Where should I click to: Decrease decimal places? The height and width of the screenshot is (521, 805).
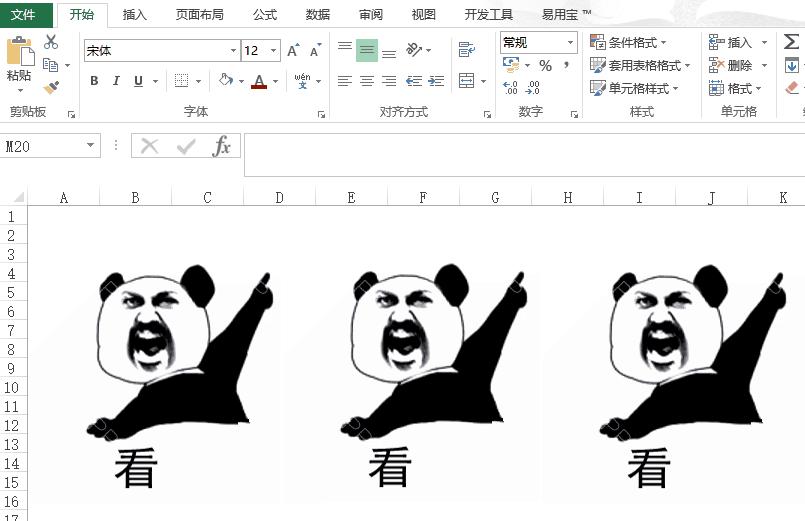coord(532,88)
